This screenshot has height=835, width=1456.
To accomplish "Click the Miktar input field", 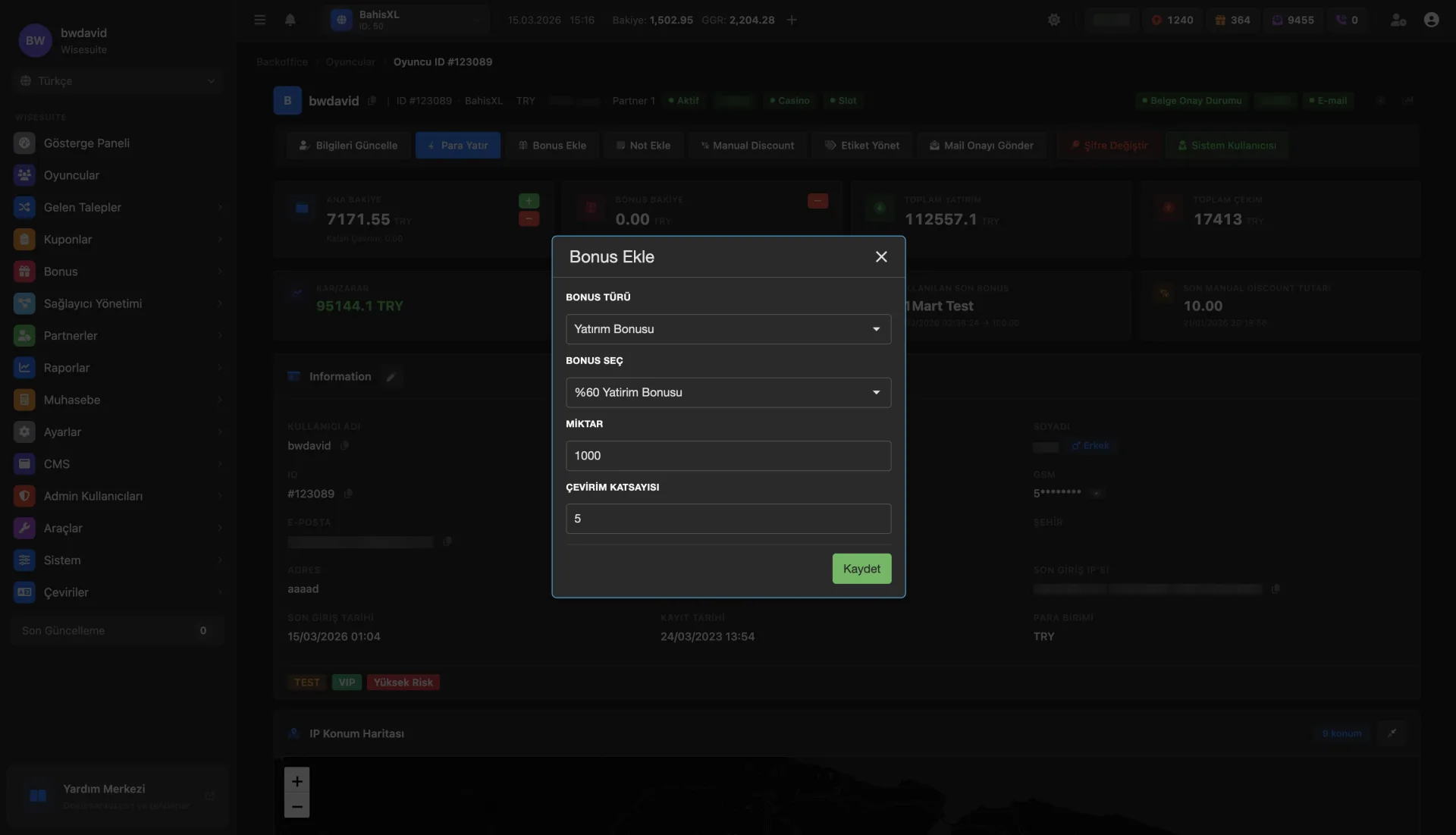I will (x=728, y=456).
